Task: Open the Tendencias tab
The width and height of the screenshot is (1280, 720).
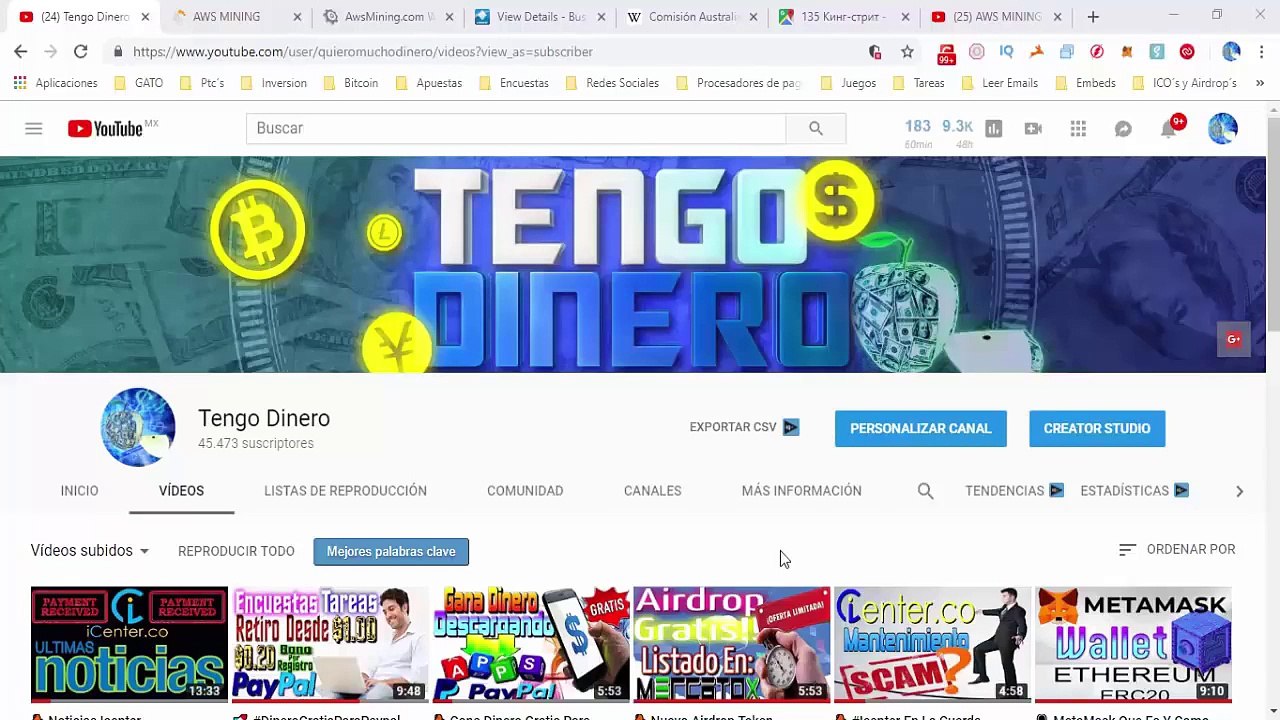Action: coord(1014,491)
